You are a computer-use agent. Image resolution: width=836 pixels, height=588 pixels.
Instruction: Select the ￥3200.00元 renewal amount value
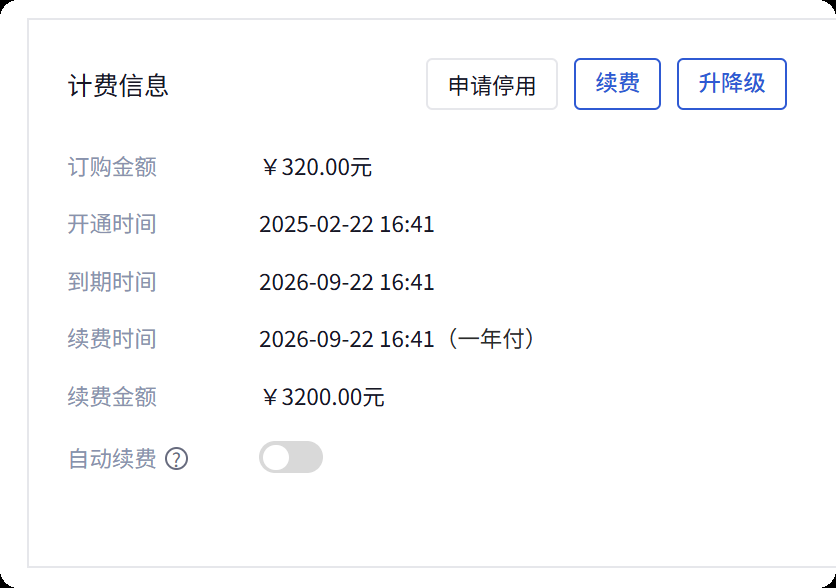pos(322,397)
